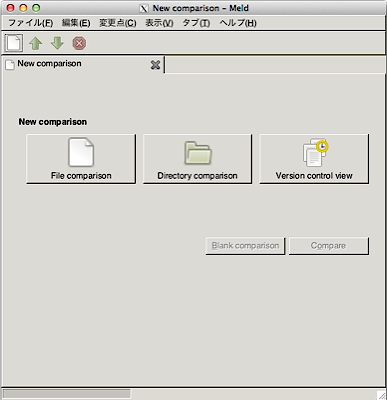Click the Compare button
Image resolution: width=387 pixels, height=400 pixels.
pos(329,246)
